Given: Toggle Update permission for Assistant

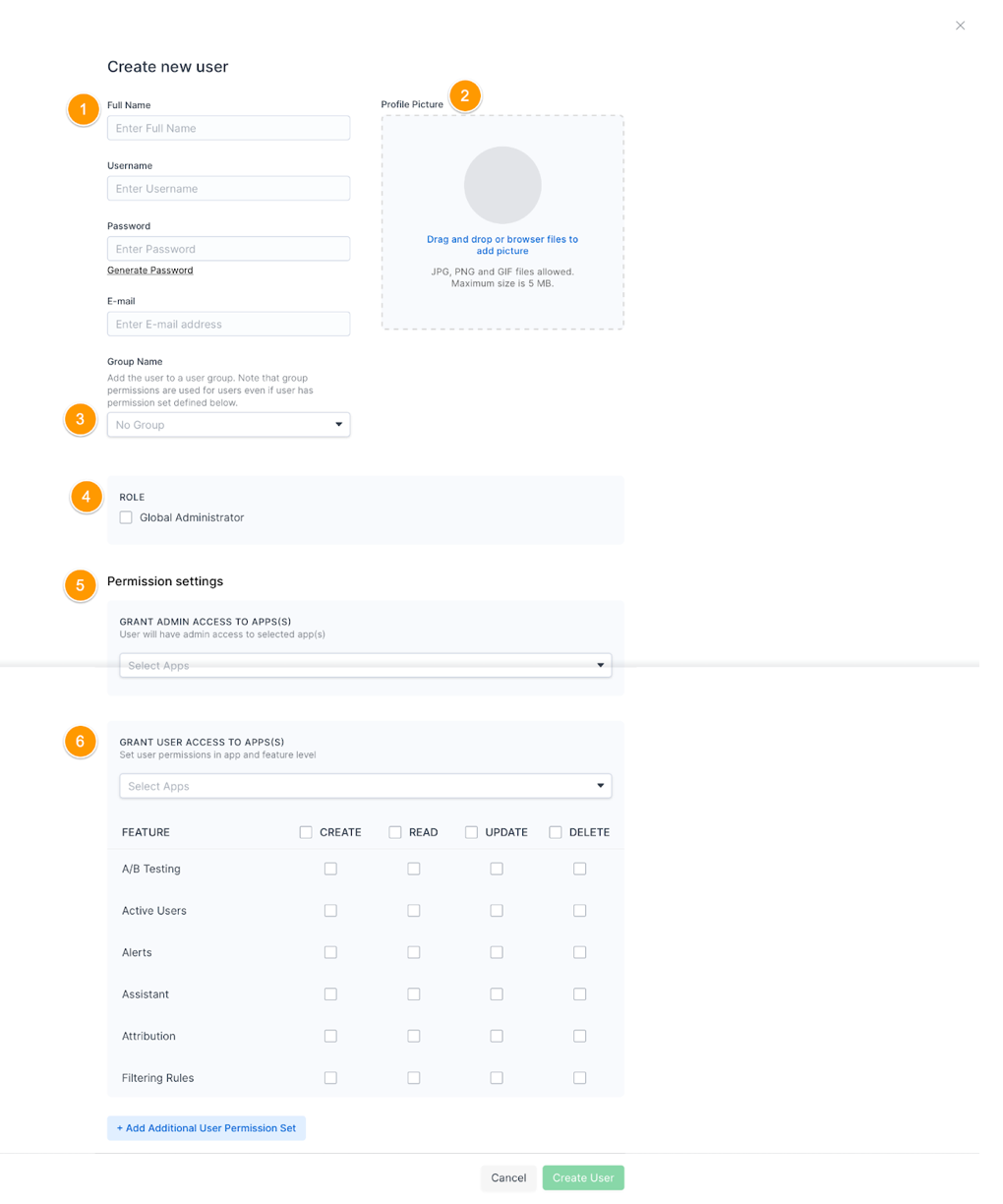Looking at the screenshot, I should click(x=497, y=994).
